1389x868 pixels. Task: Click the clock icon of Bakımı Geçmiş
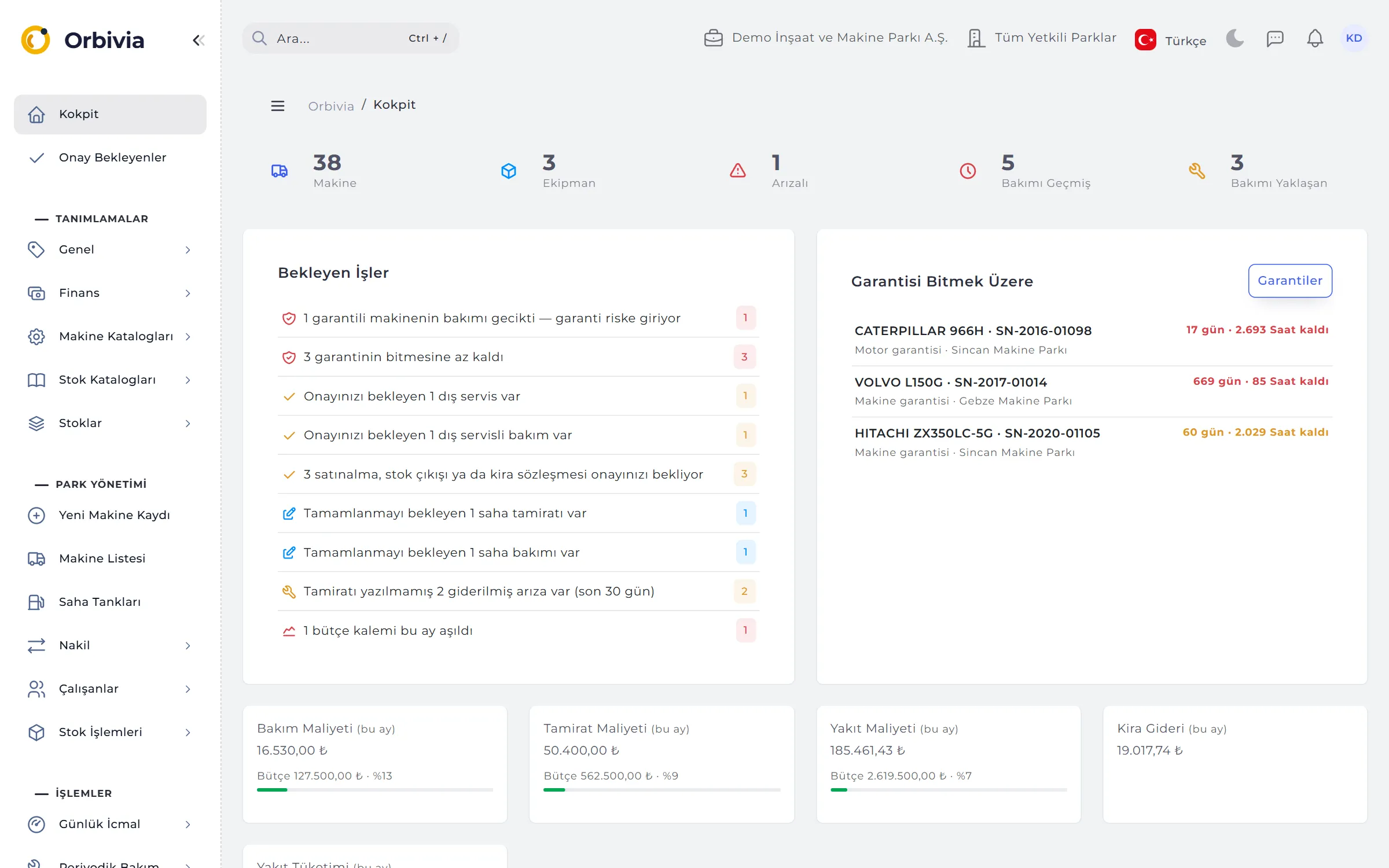click(x=968, y=171)
